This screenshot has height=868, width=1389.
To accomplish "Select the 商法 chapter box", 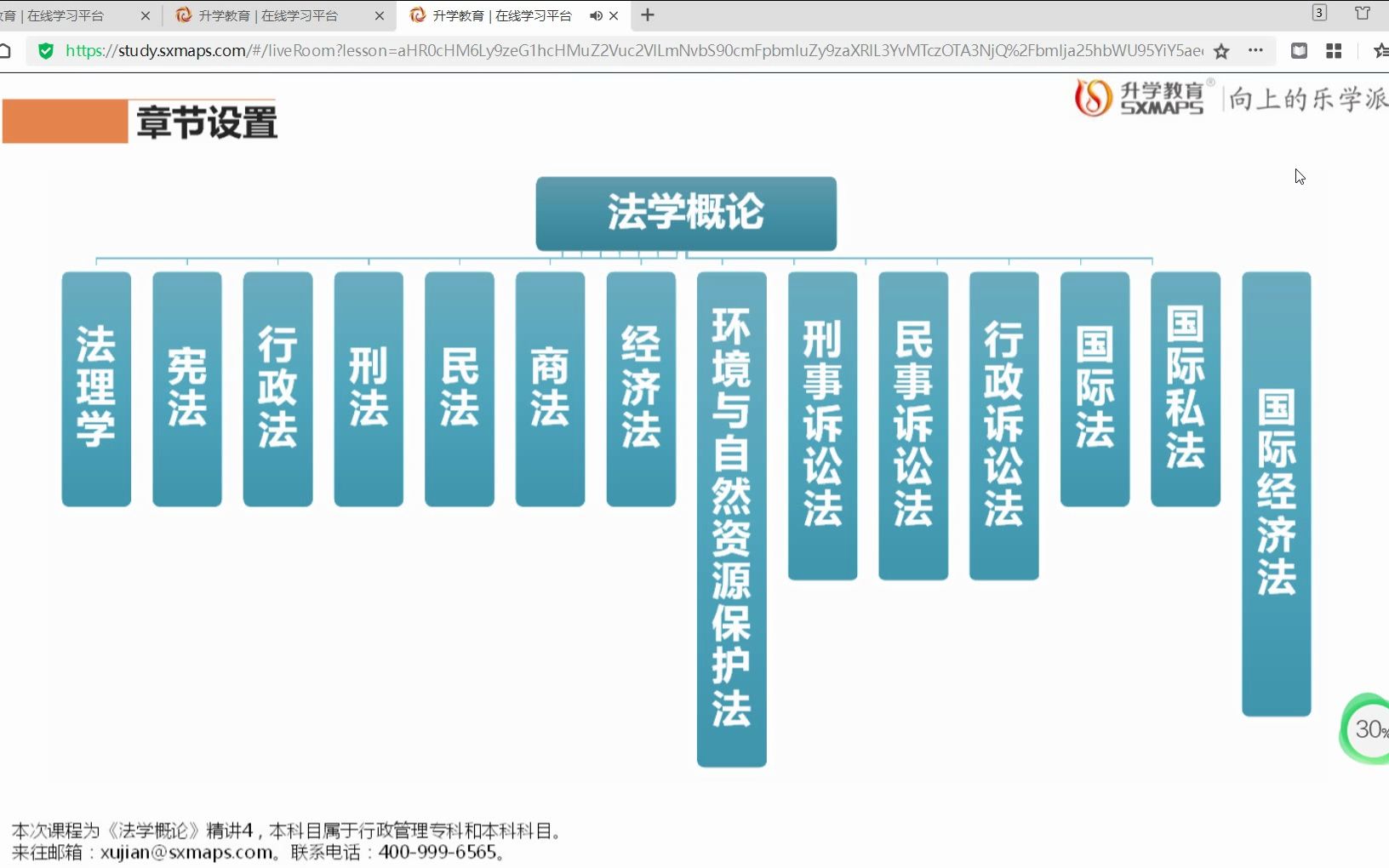I will pyautogui.click(x=550, y=389).
